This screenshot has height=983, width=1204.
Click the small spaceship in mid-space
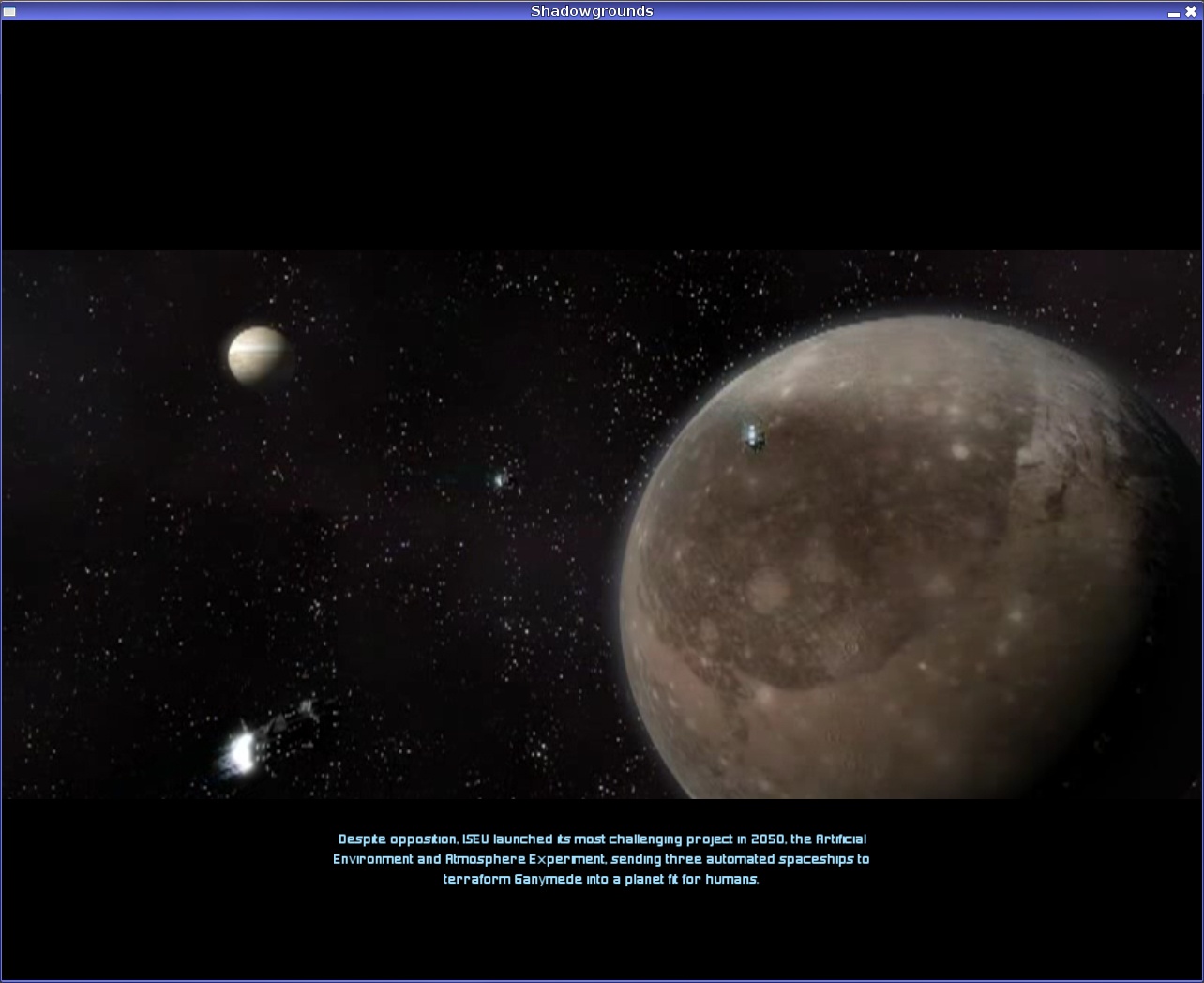tap(503, 479)
